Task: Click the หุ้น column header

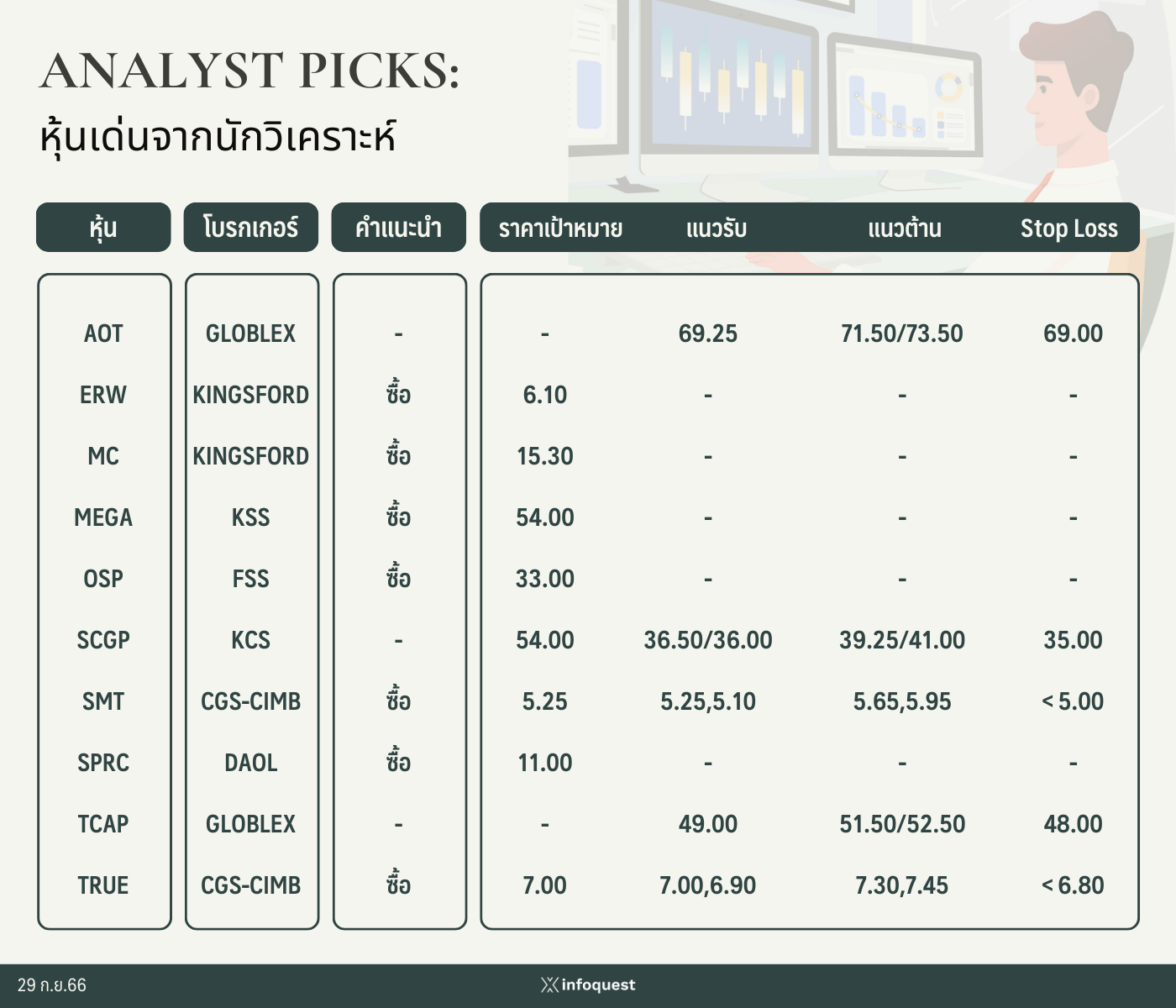Action: [x=103, y=227]
